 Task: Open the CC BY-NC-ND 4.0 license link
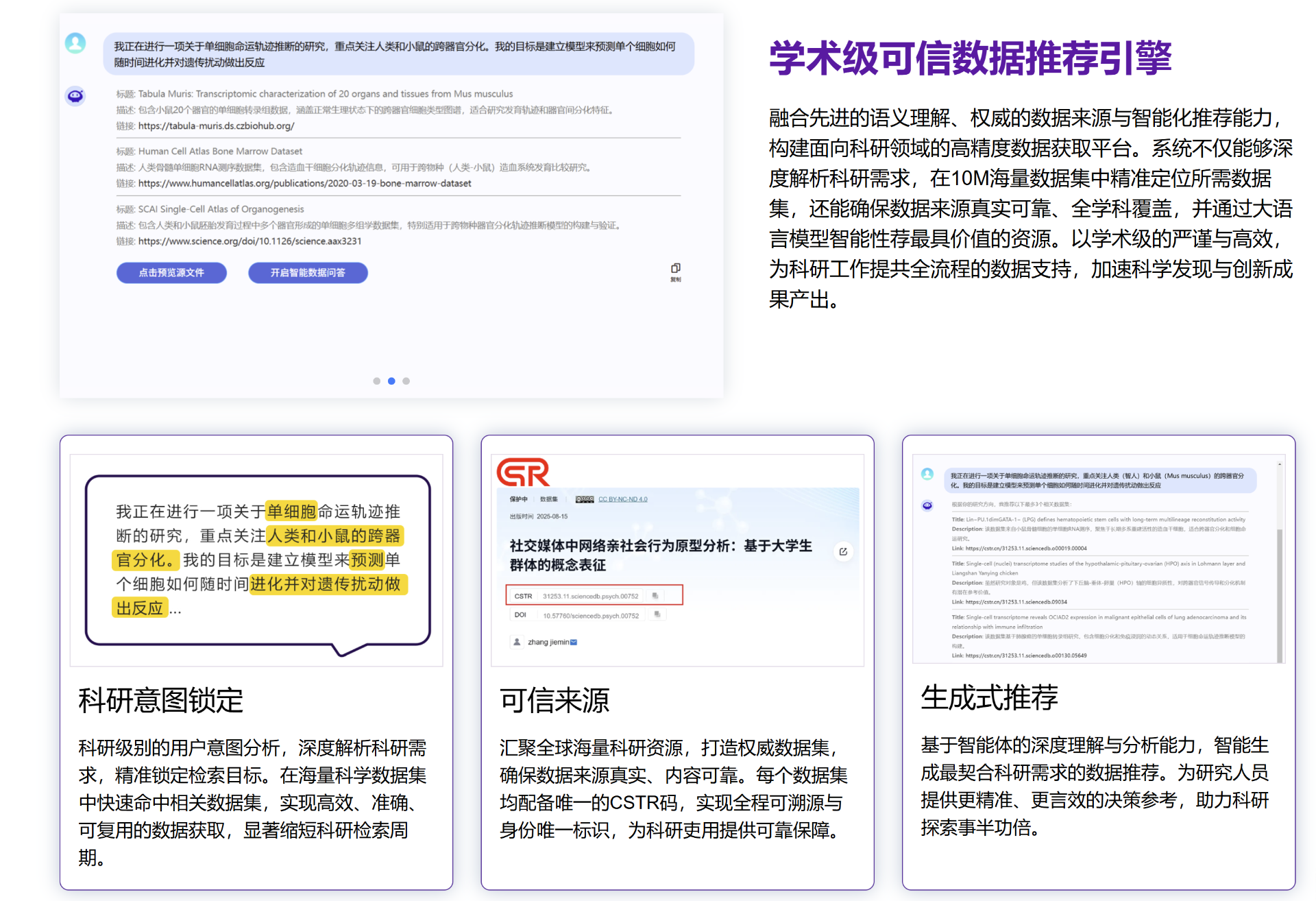[x=622, y=499]
